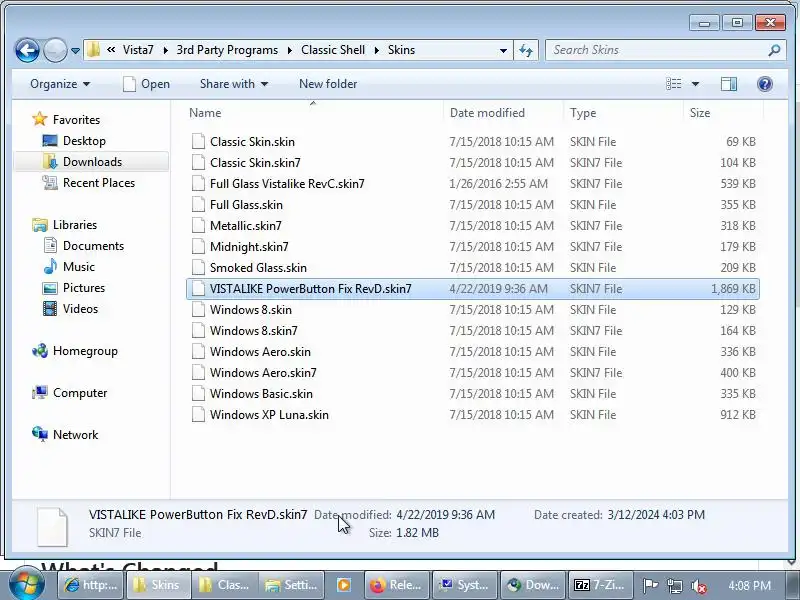Click the details pane Date modified value

coord(445,515)
